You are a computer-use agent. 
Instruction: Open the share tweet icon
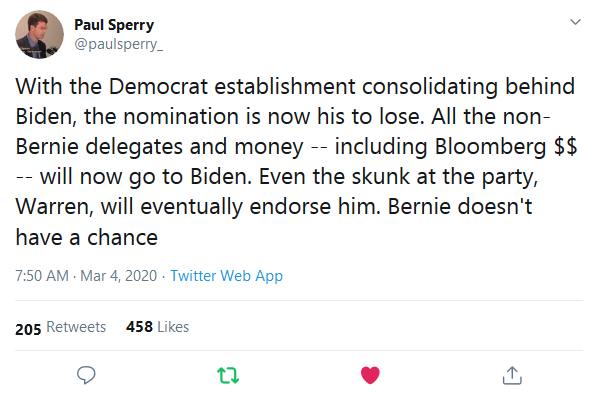512,375
